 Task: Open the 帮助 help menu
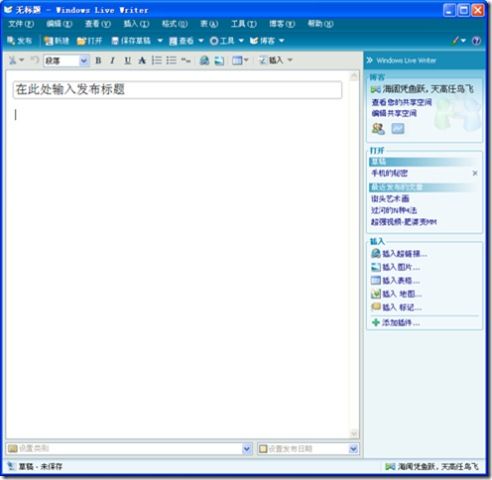tap(320, 24)
